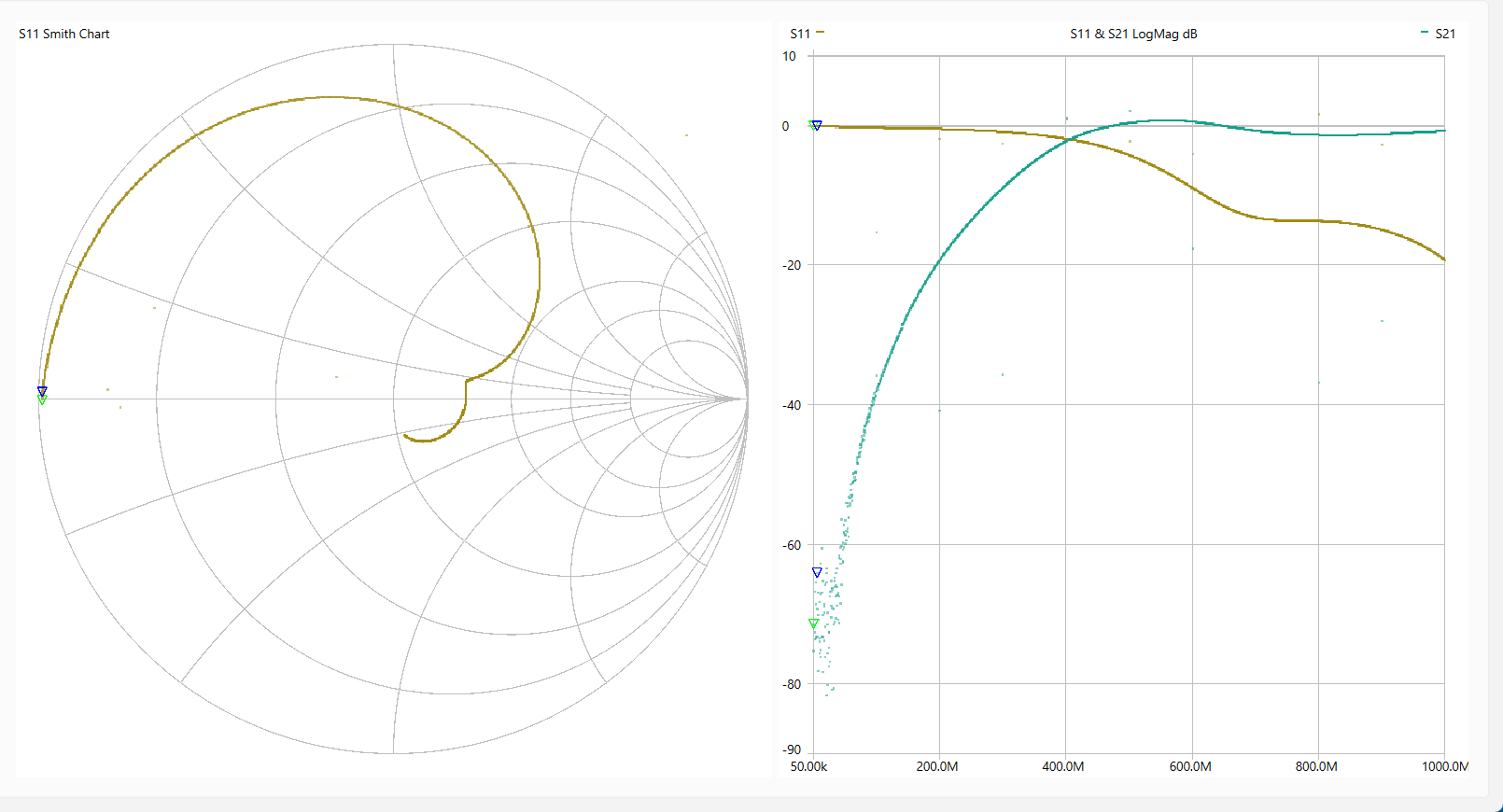Click the S21 legend label
Viewport: 1503px width, 812px height.
click(1444, 34)
